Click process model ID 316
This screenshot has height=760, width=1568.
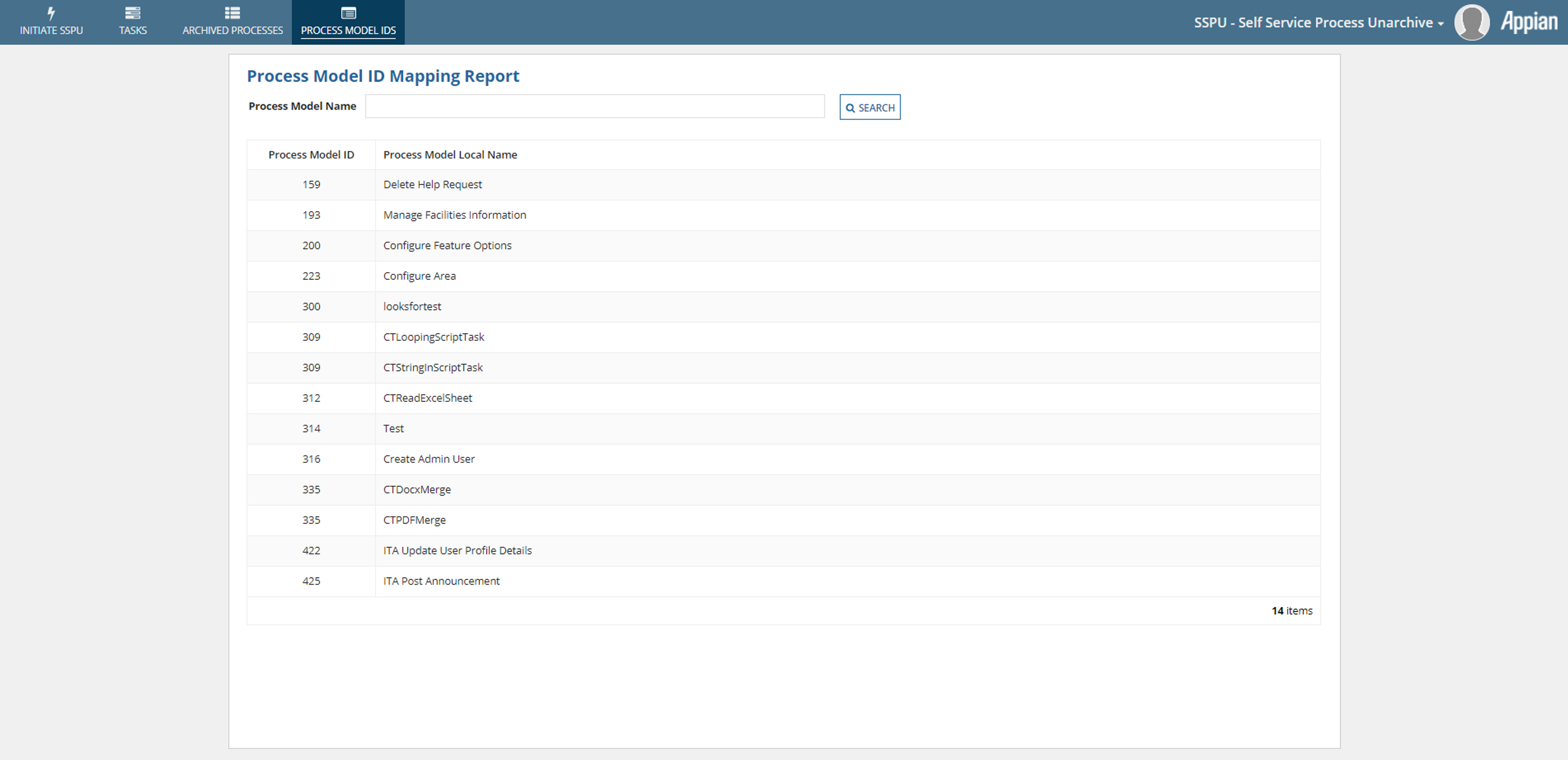pyautogui.click(x=311, y=458)
